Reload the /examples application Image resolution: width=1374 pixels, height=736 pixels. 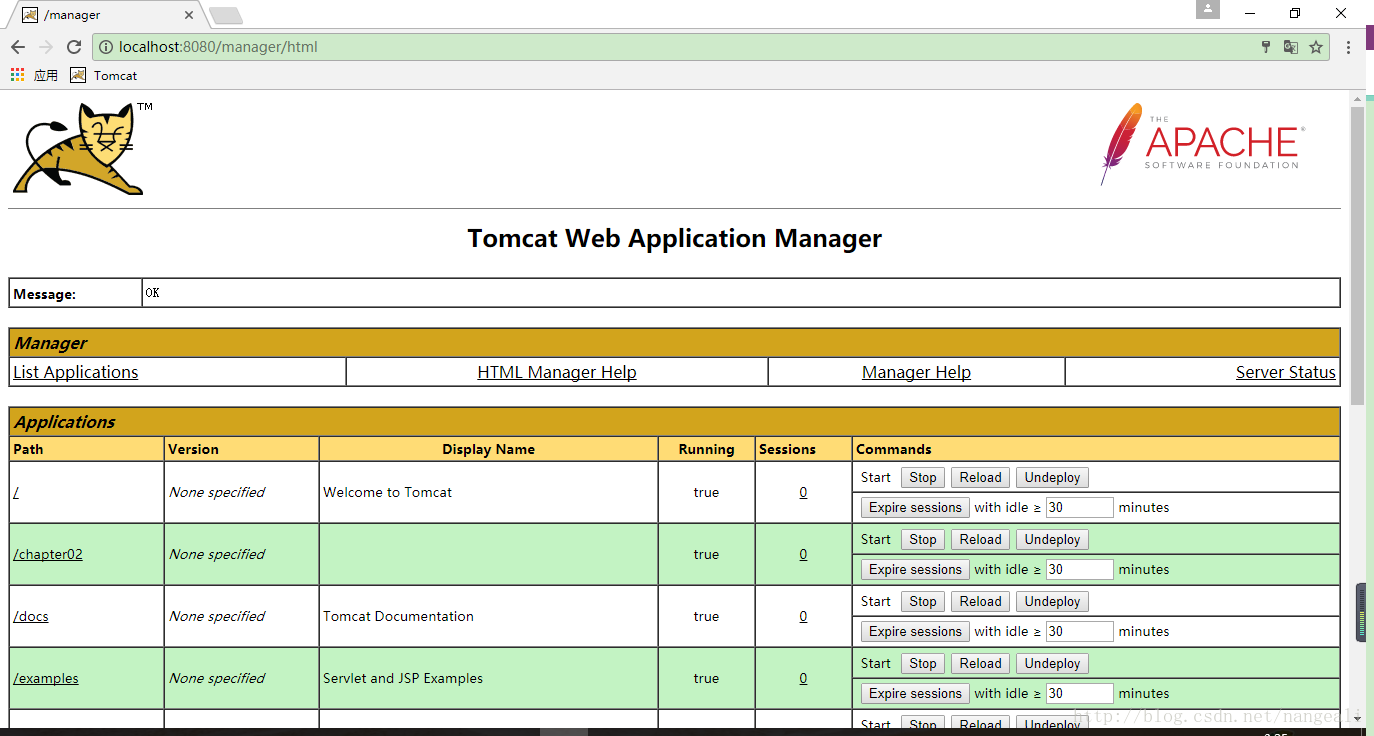980,664
